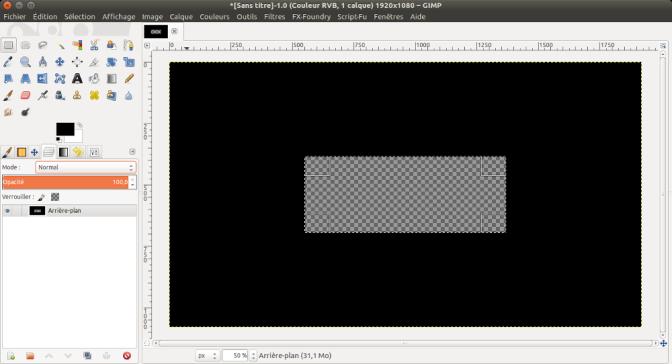
Task: Choose the Free Select lasso tool
Action: (42, 45)
